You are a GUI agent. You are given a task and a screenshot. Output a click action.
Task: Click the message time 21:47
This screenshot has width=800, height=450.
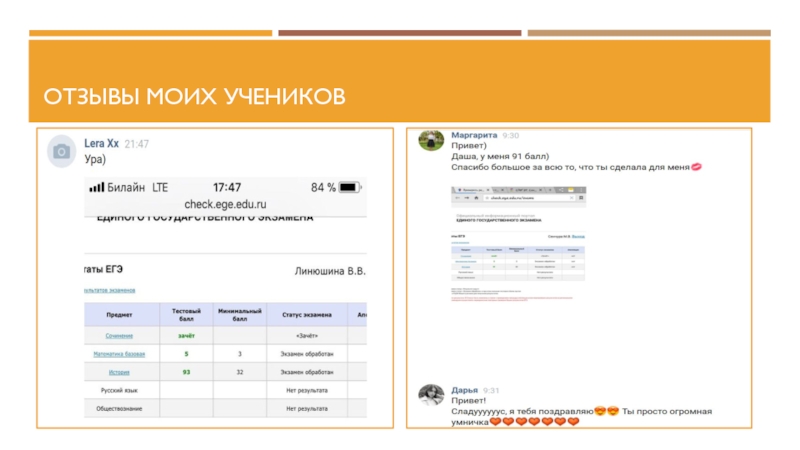click(x=137, y=144)
